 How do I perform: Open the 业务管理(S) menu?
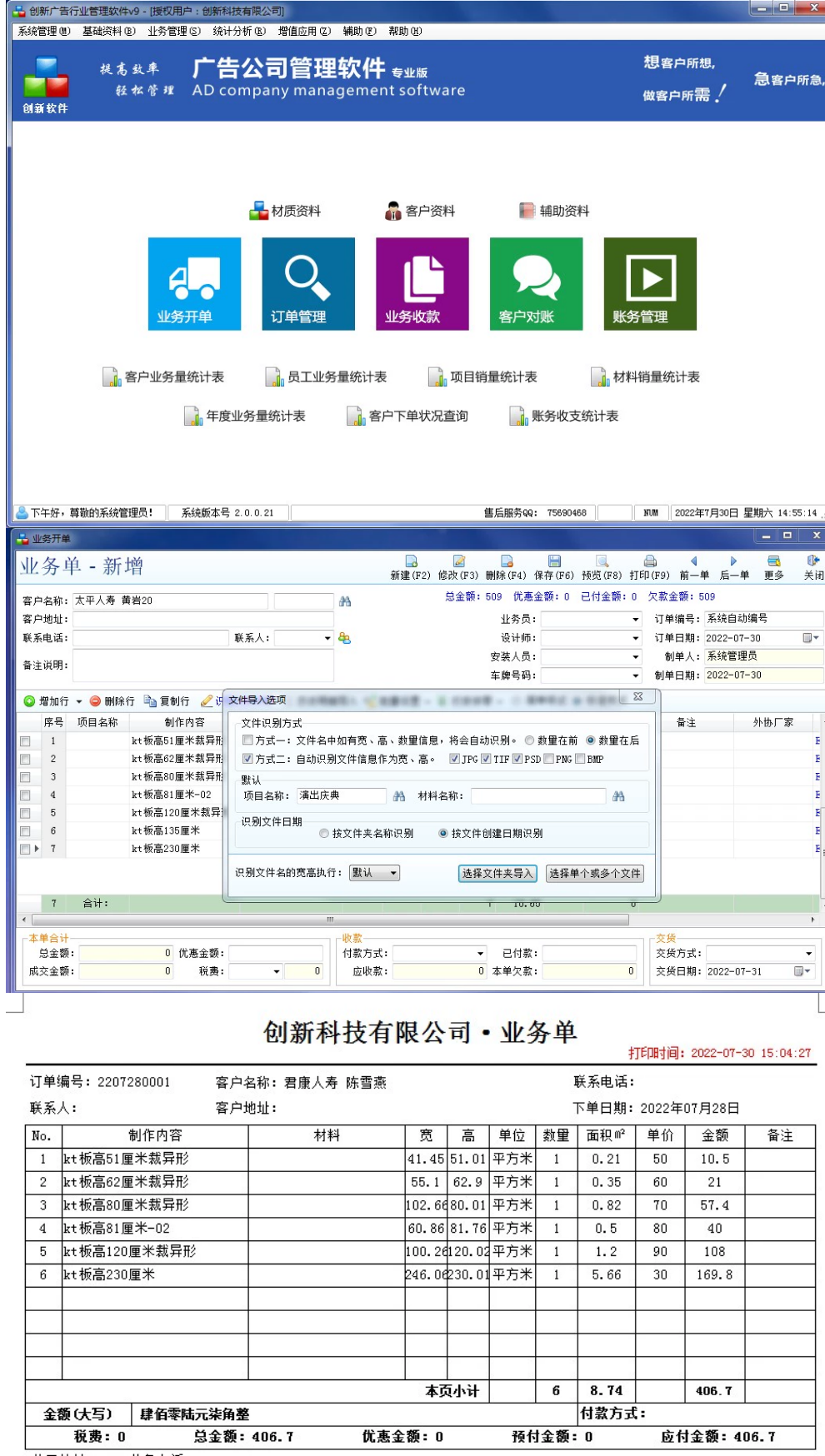[174, 31]
